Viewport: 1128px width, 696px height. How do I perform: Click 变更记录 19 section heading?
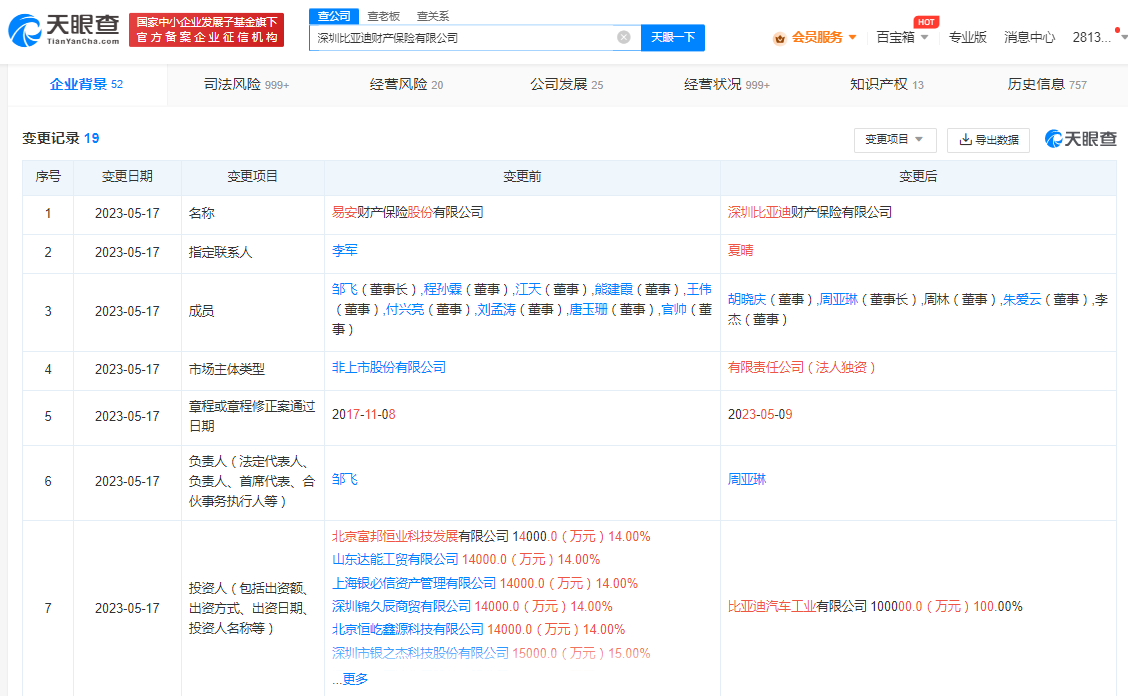pos(60,138)
